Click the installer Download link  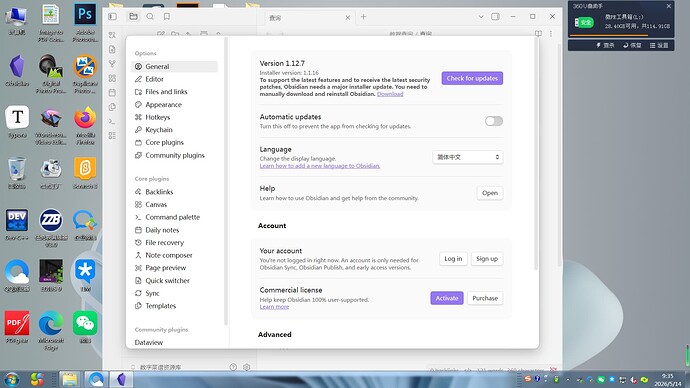390,94
